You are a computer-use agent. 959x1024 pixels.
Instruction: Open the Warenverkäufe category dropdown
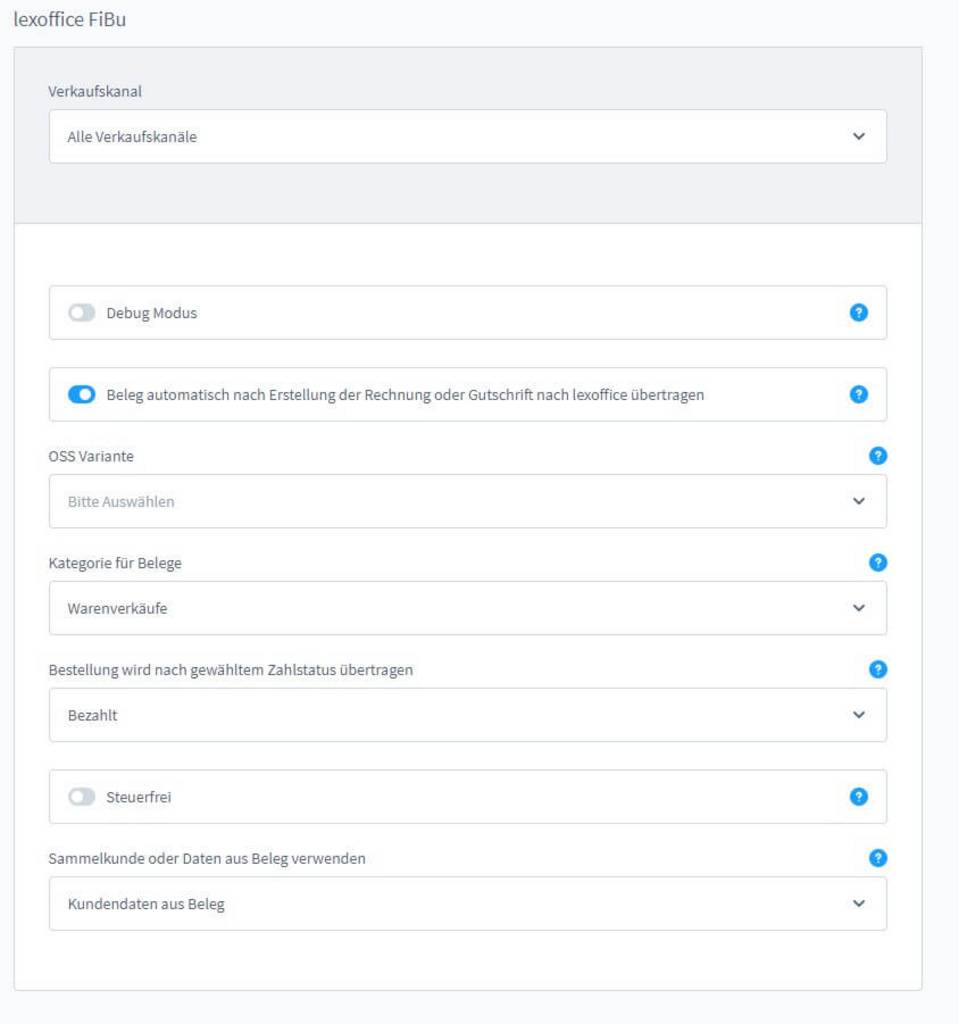467,608
